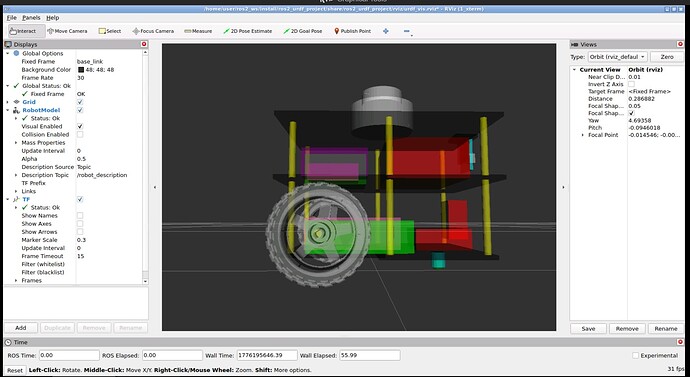Select the Interact tool
Image resolution: width=690 pixels, height=377 pixels.
coord(26,31)
